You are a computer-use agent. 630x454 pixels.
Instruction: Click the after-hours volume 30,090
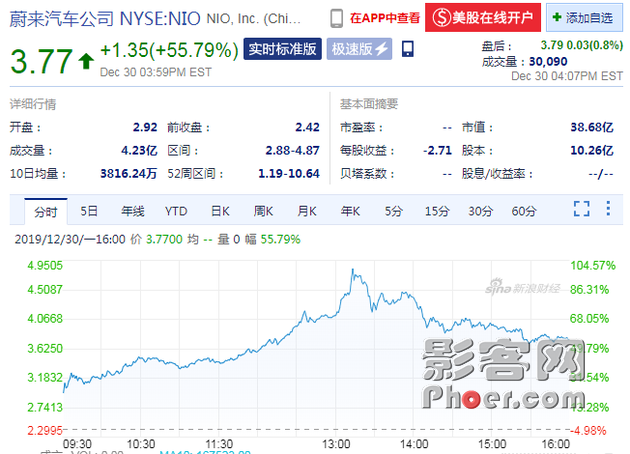click(x=548, y=61)
